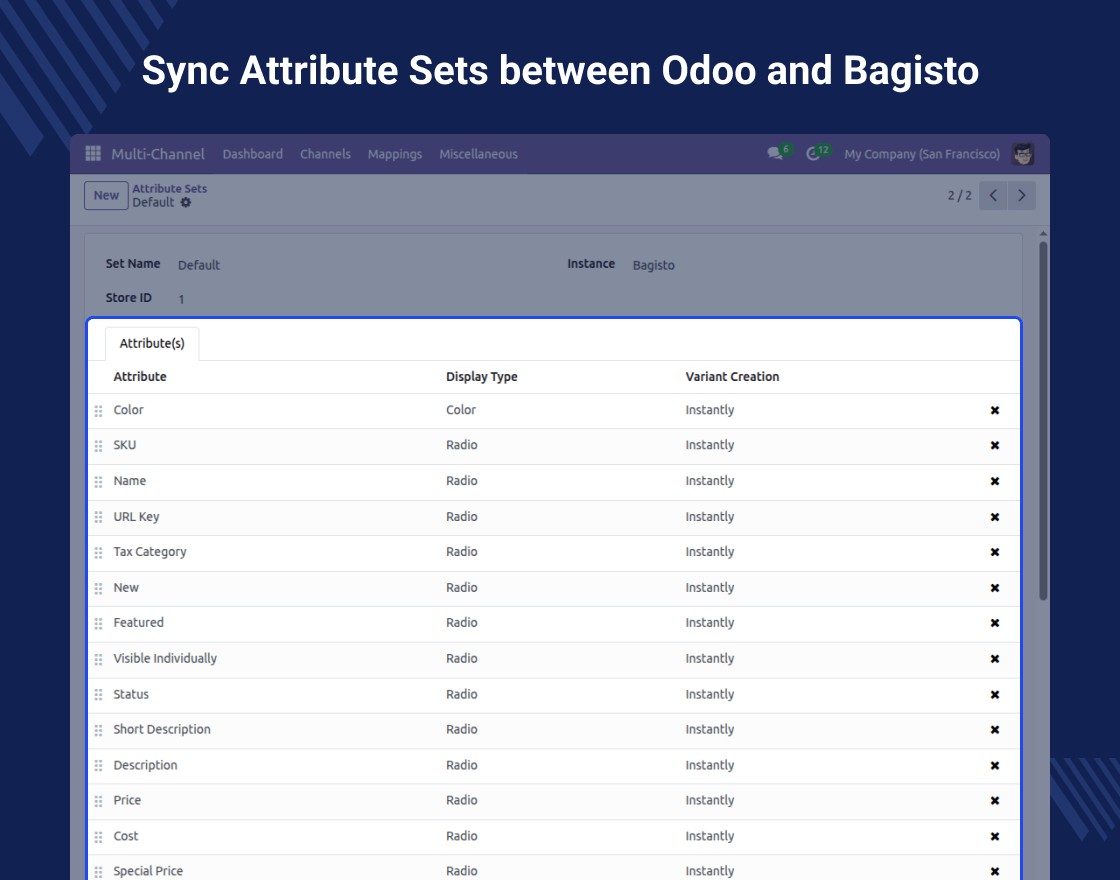Click the Store ID field value
1120x880 pixels.
coord(181,299)
